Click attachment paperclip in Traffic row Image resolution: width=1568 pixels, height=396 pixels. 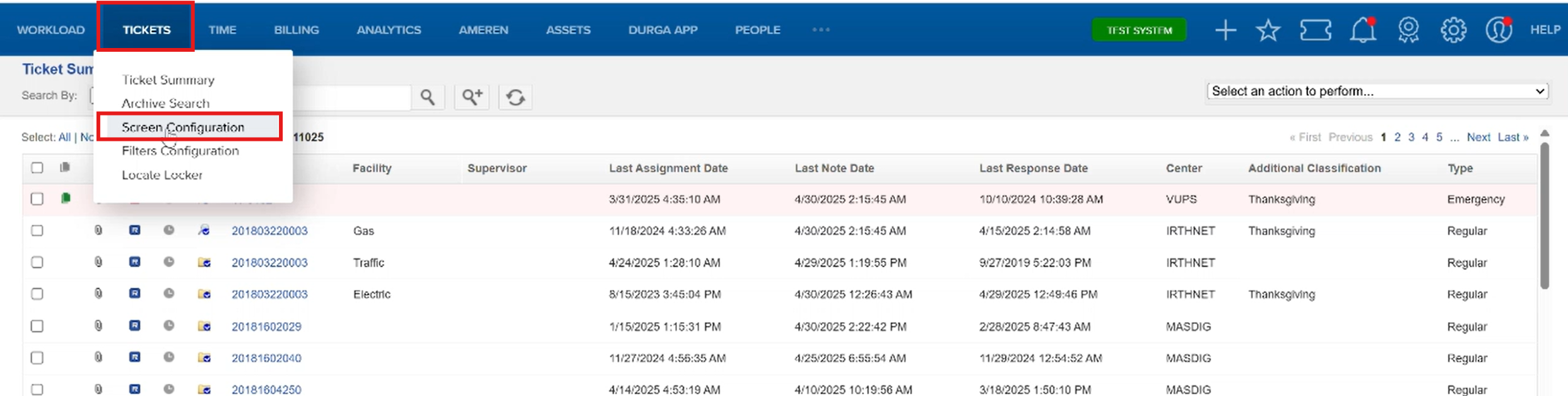98,262
